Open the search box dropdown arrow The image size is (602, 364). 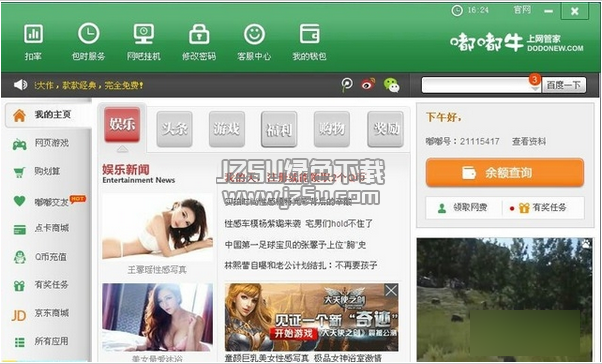(536, 88)
